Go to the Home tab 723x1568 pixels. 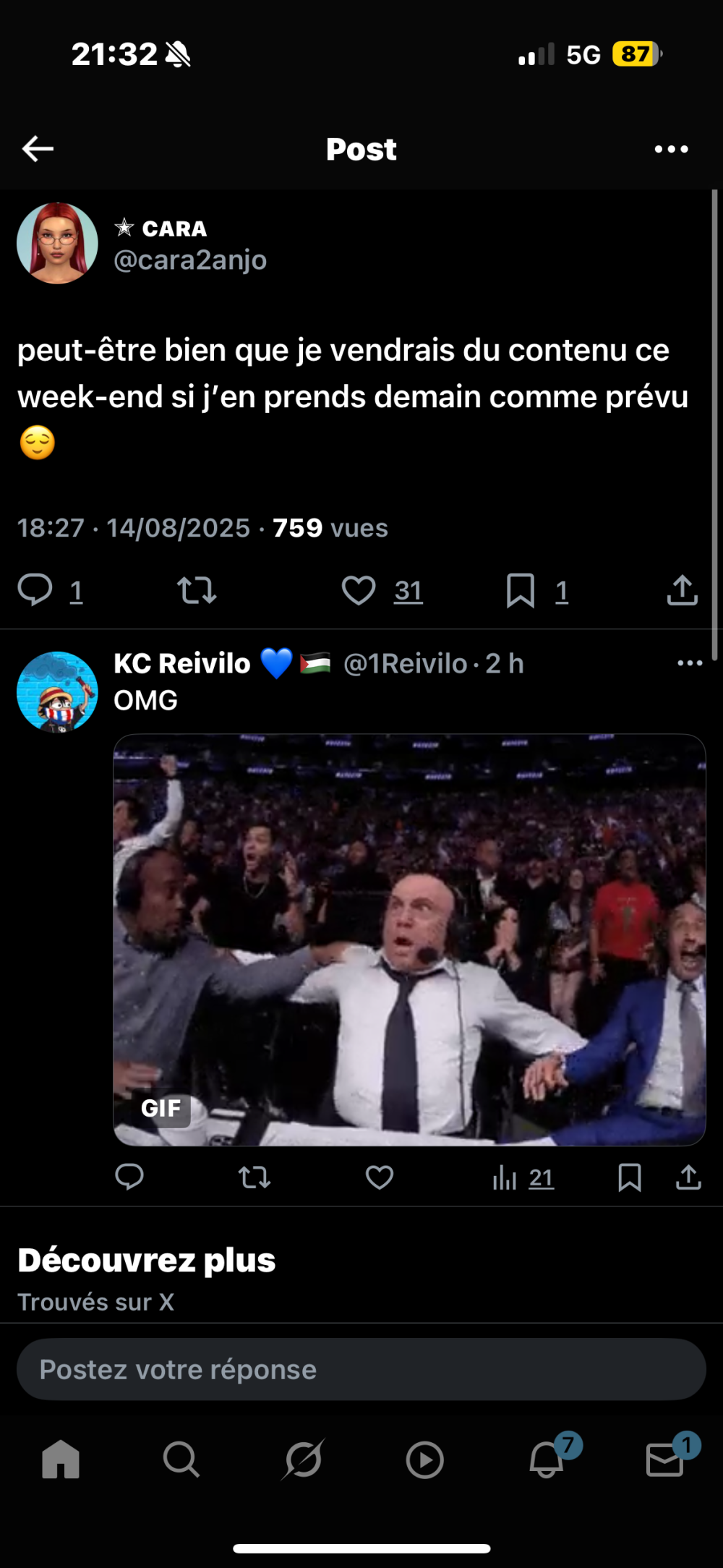pos(61,1459)
